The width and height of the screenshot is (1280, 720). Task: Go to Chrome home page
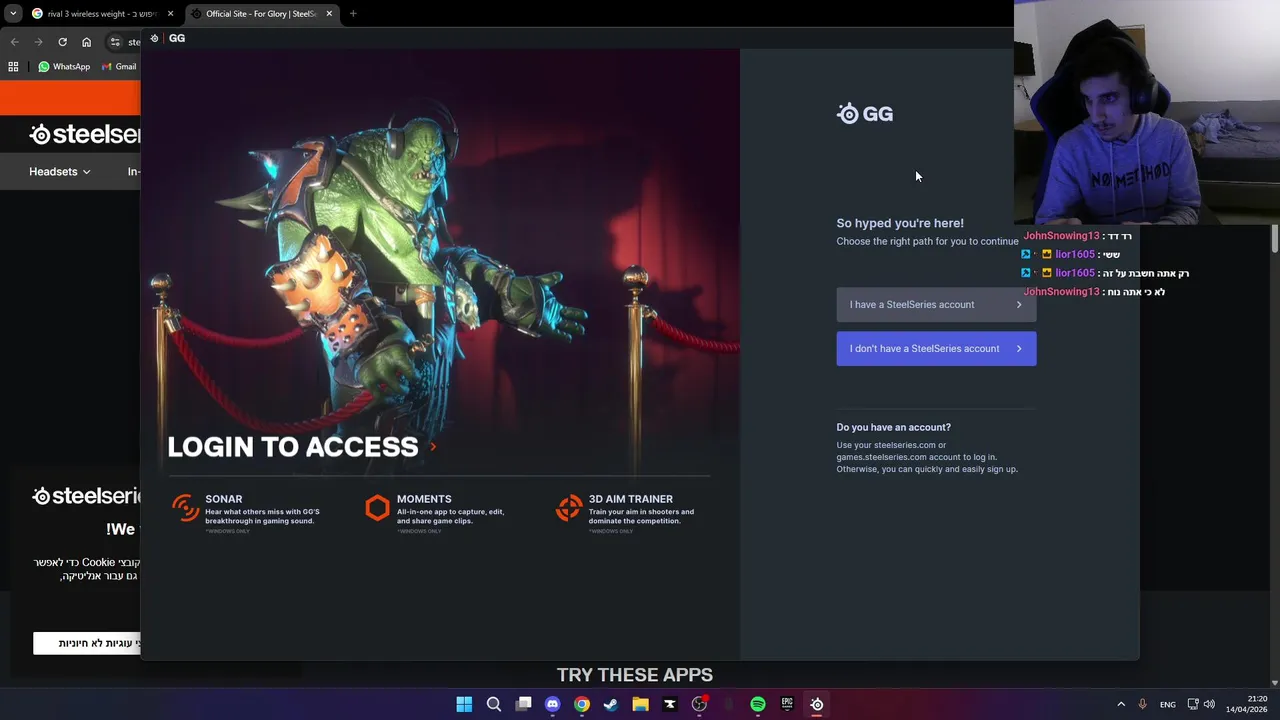click(x=86, y=42)
